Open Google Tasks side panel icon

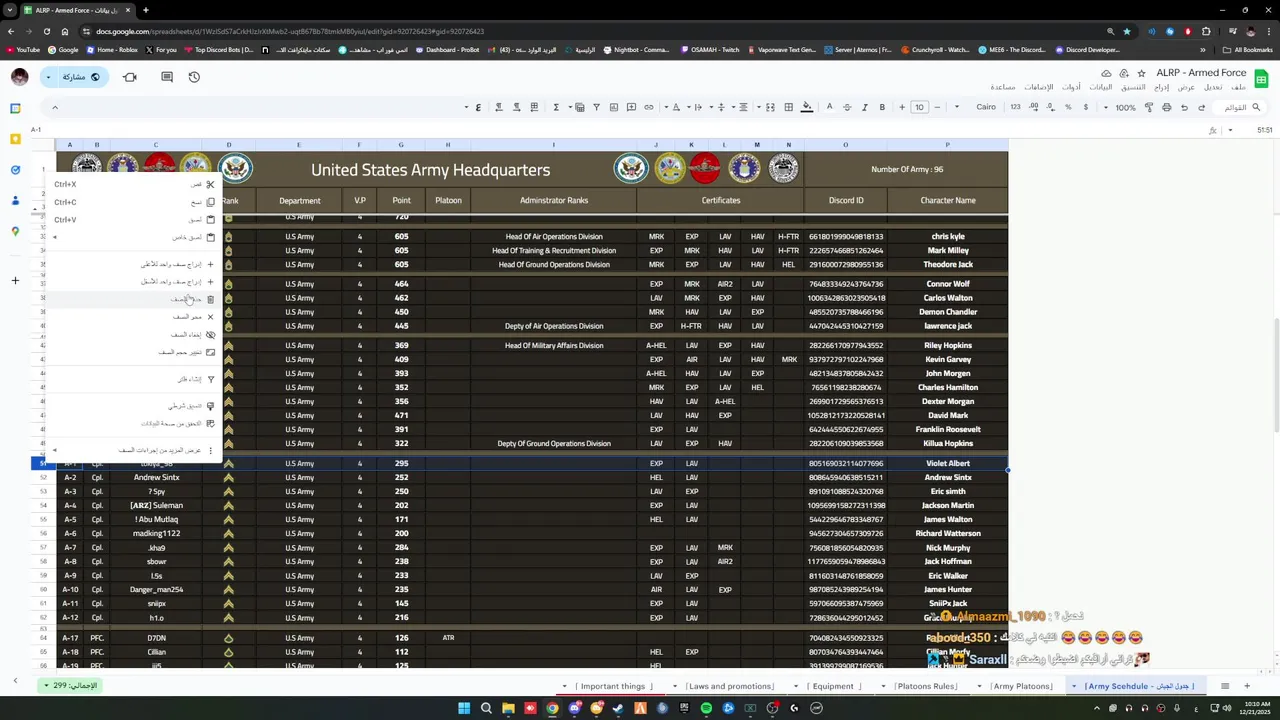click(15, 170)
